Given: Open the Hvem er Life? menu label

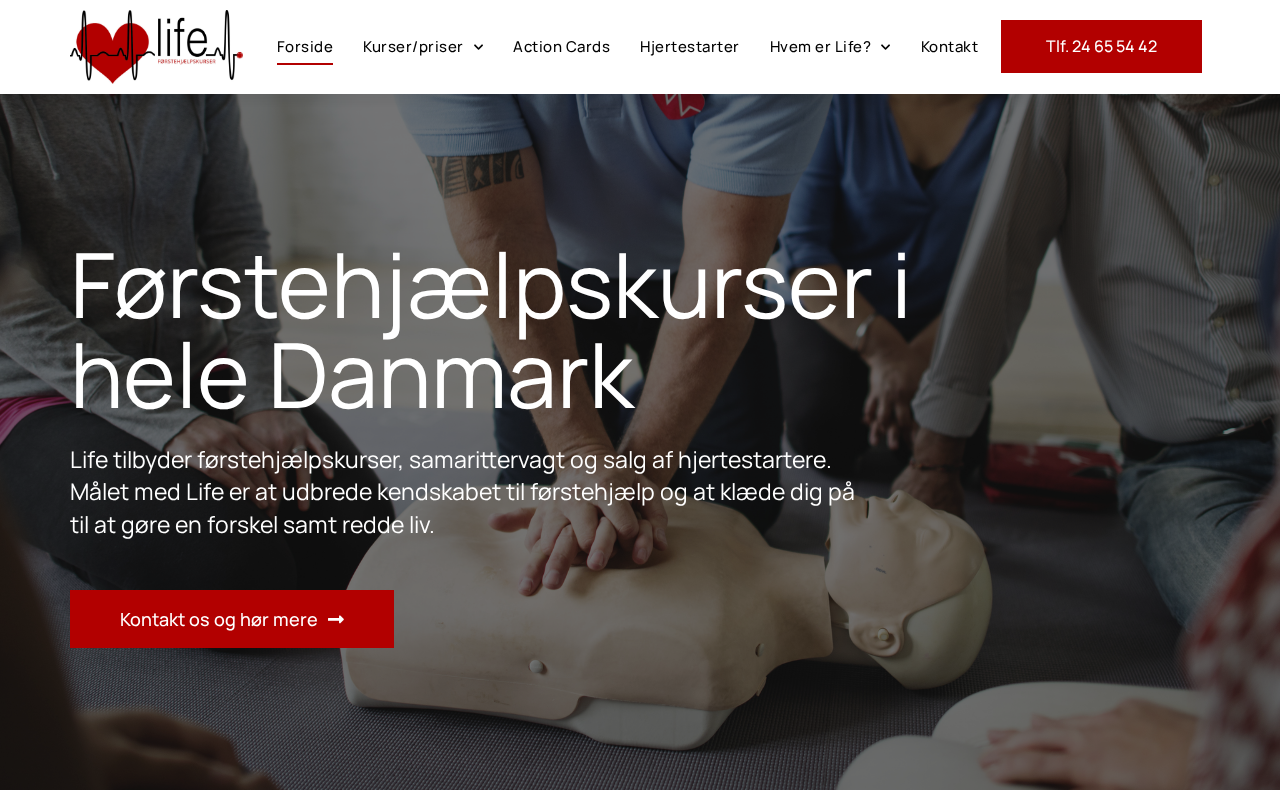Looking at the screenshot, I should 820,47.
